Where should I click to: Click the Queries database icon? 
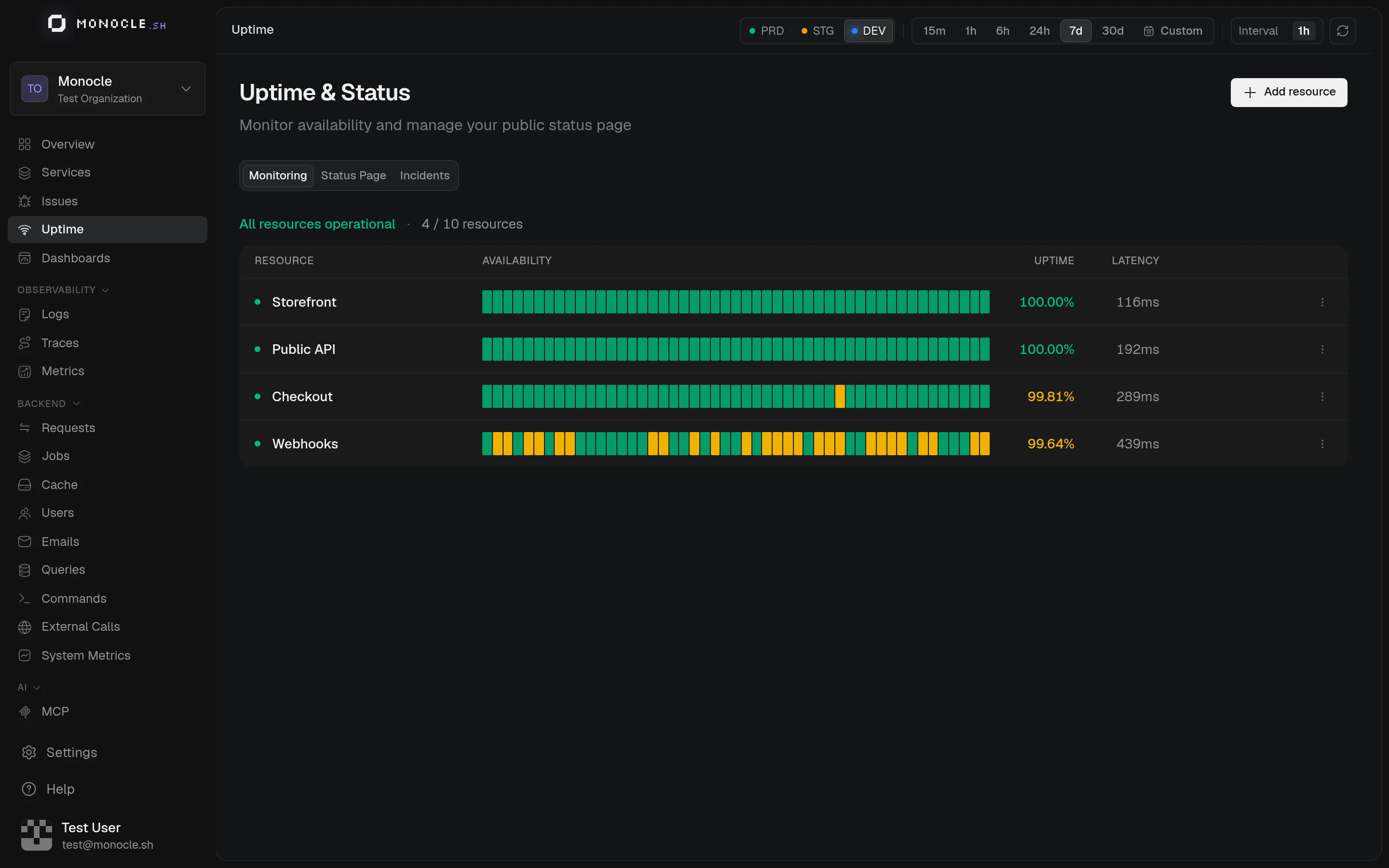24,570
